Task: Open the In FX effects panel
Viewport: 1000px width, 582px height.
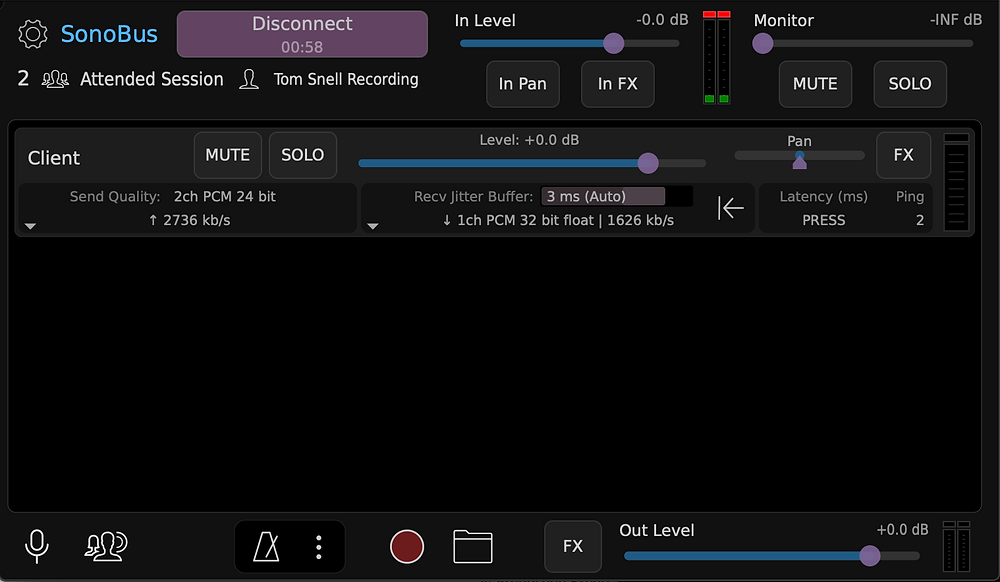Action: pyautogui.click(x=617, y=84)
